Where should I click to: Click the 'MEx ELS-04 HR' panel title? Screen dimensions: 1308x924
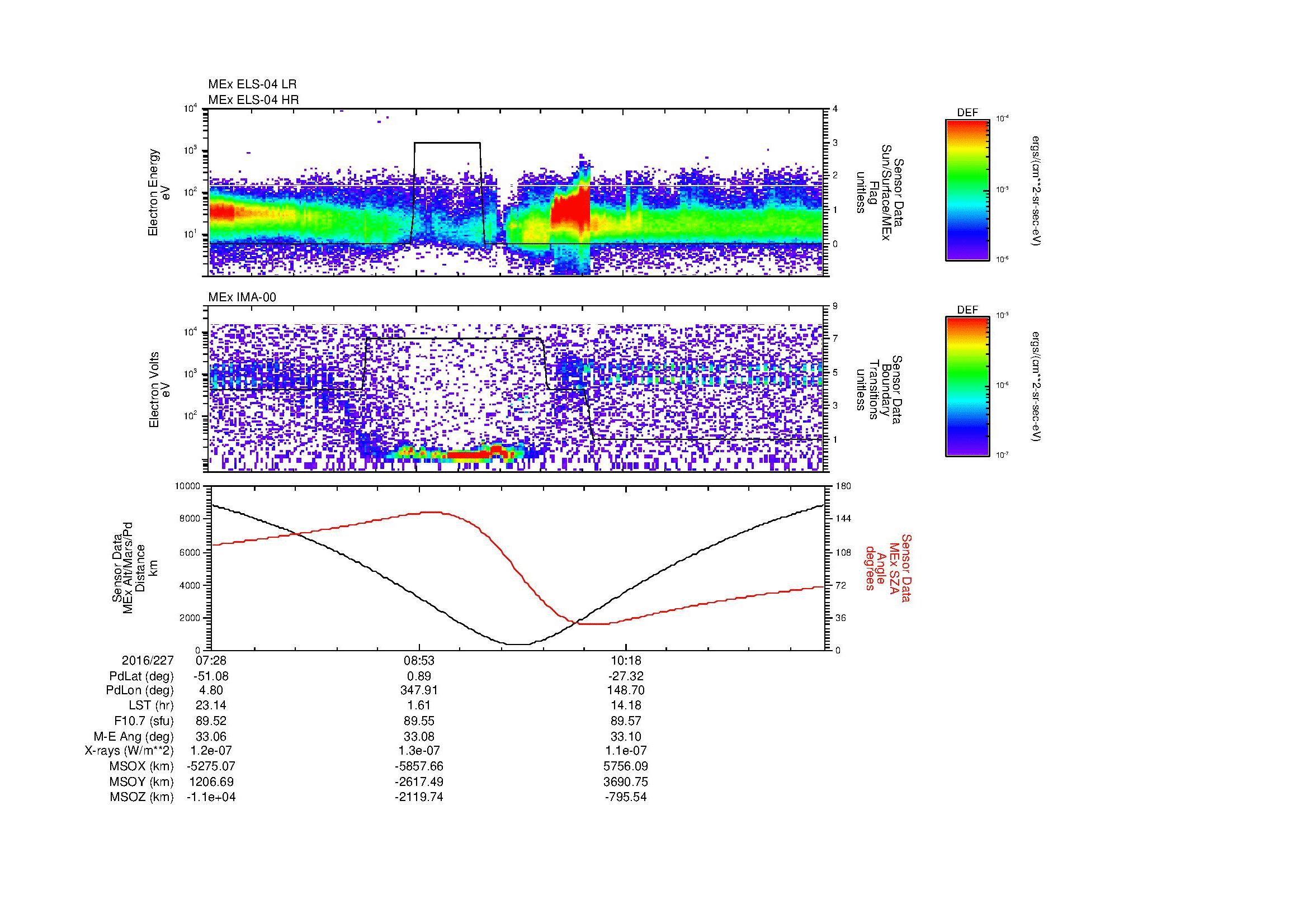[x=253, y=99]
